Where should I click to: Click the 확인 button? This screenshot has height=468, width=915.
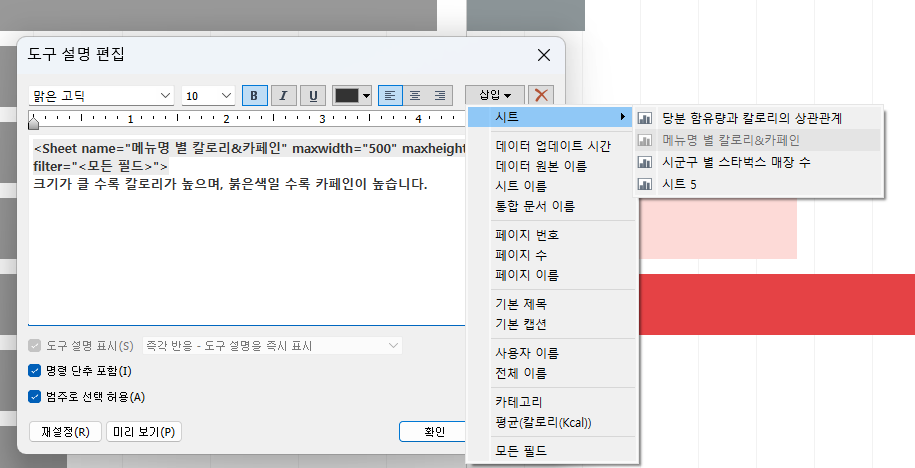point(434,432)
